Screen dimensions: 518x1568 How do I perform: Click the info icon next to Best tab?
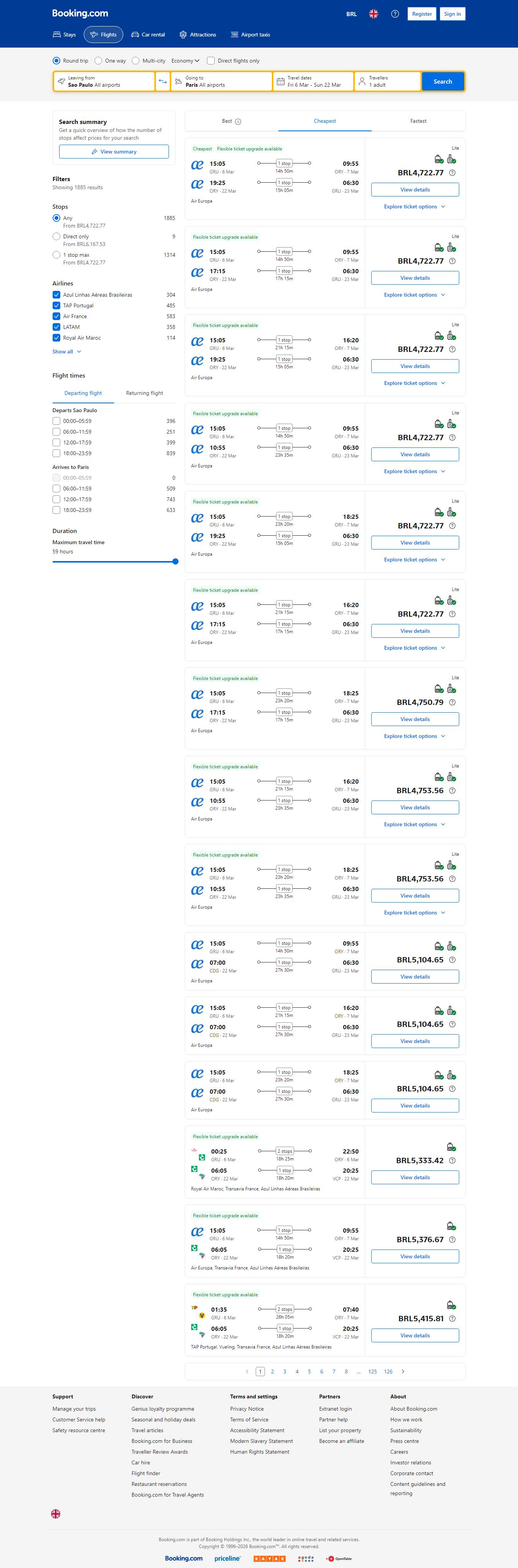pyautogui.click(x=238, y=122)
